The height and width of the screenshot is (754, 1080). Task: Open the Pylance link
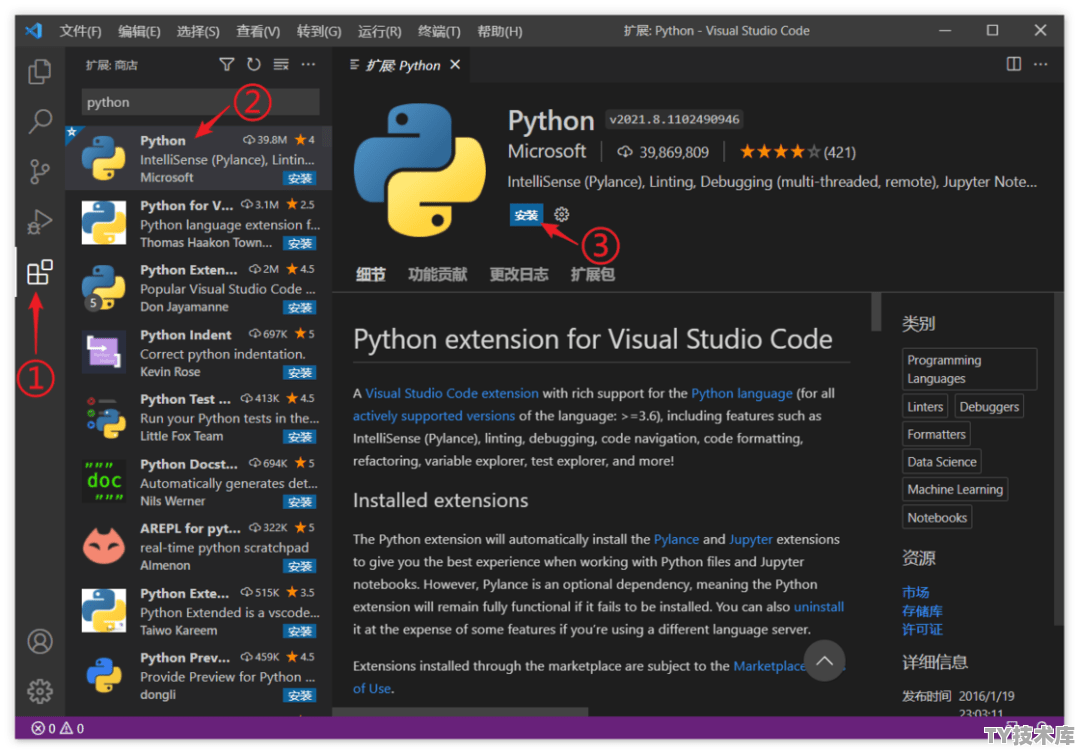(676, 539)
